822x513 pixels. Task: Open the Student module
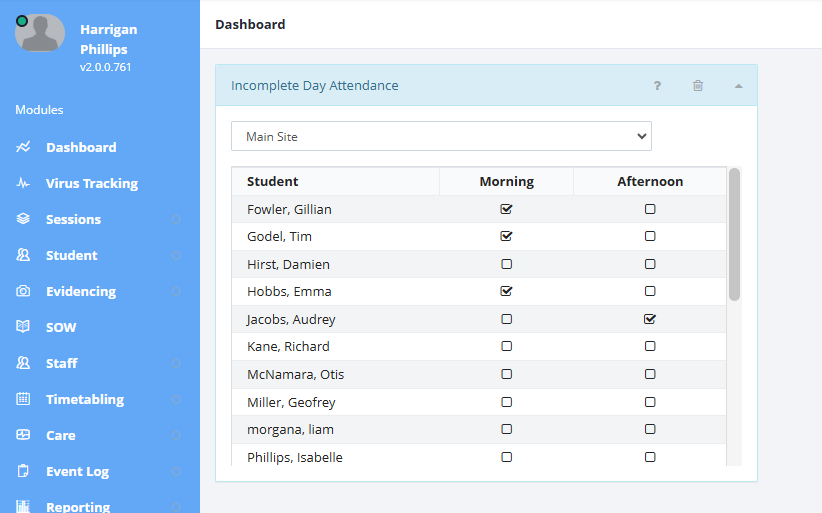point(72,255)
